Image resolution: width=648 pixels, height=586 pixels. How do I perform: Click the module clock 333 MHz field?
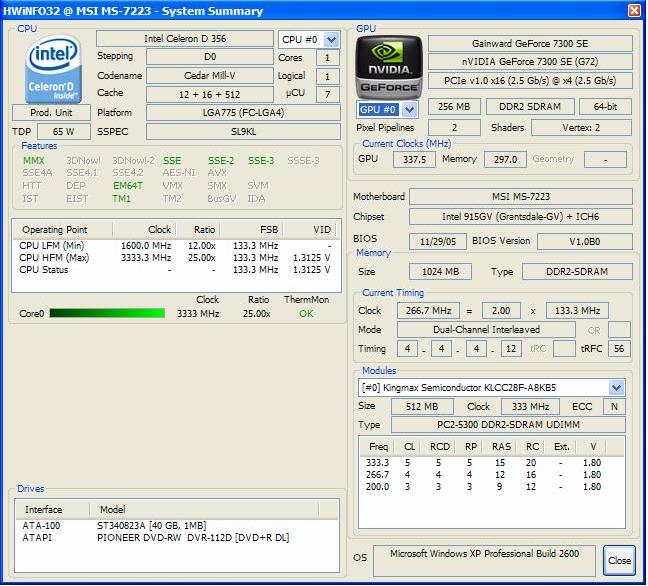[x=530, y=407]
